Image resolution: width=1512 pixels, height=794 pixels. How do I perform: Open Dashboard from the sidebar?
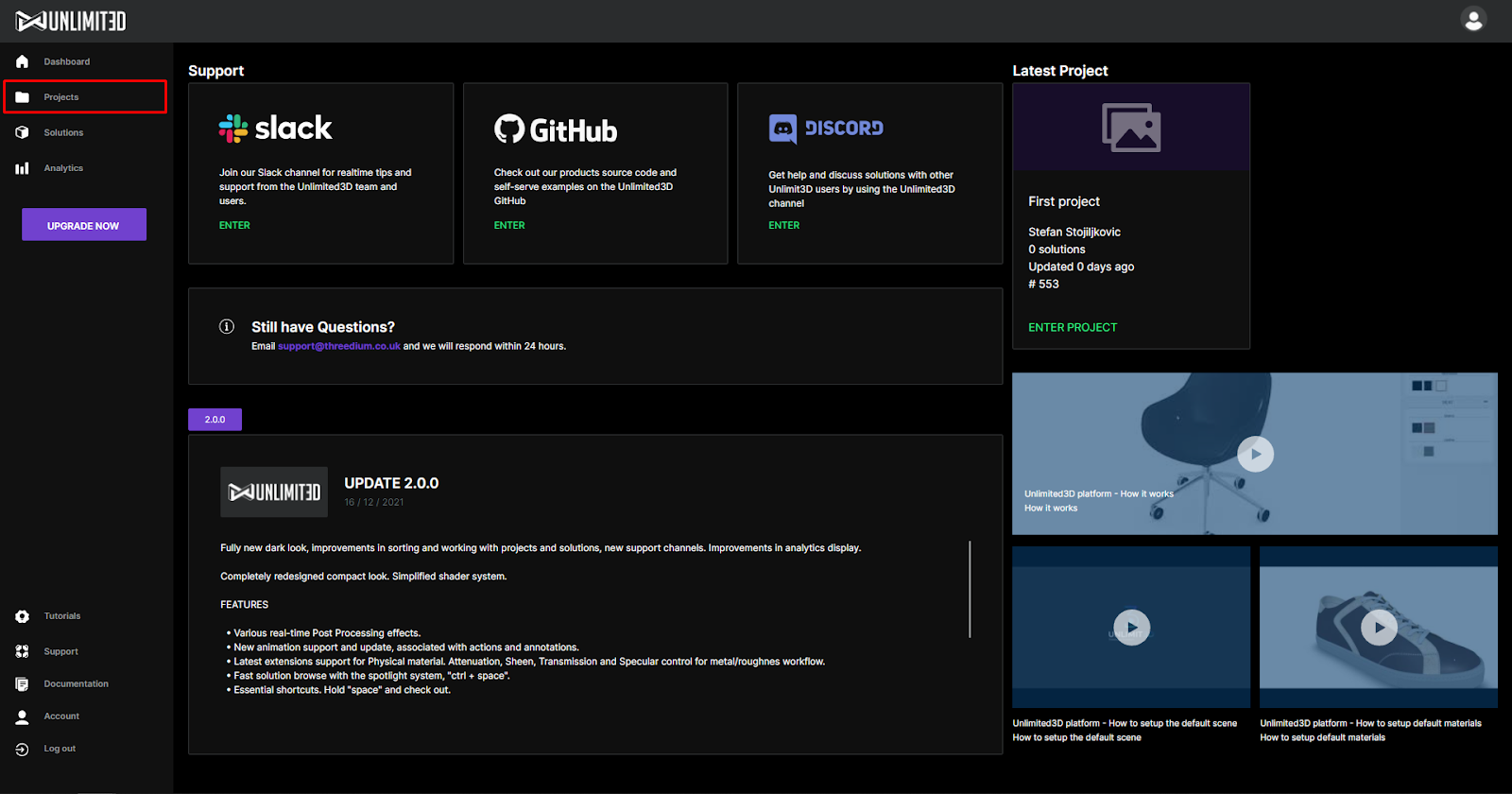(x=67, y=61)
